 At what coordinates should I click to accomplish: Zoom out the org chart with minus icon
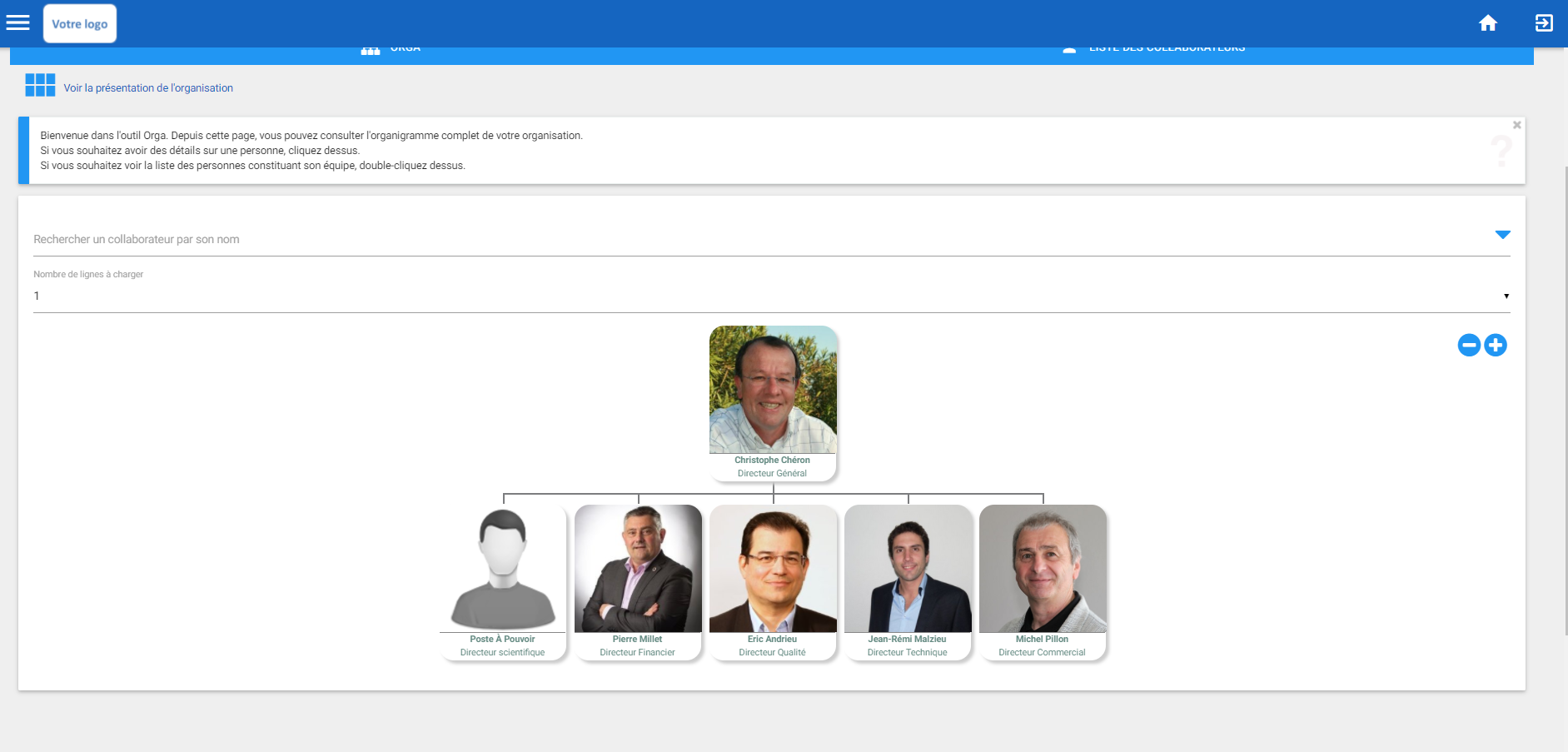pos(1469,345)
